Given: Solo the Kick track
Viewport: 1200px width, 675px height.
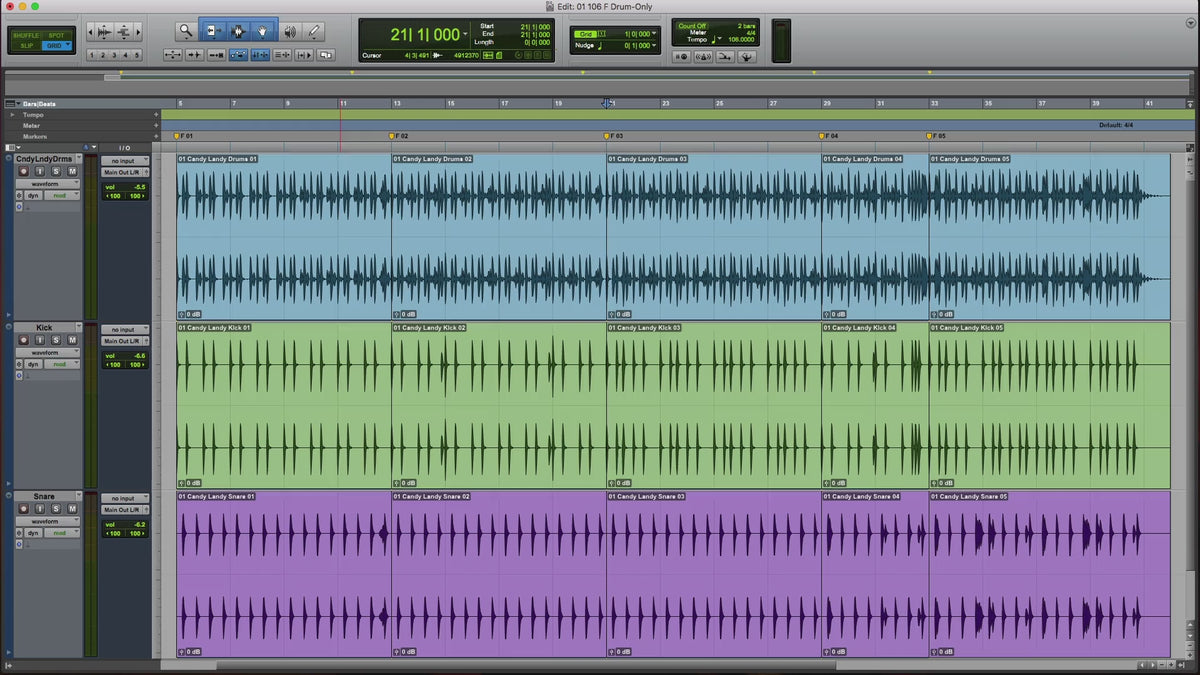Looking at the screenshot, I should click(56, 341).
